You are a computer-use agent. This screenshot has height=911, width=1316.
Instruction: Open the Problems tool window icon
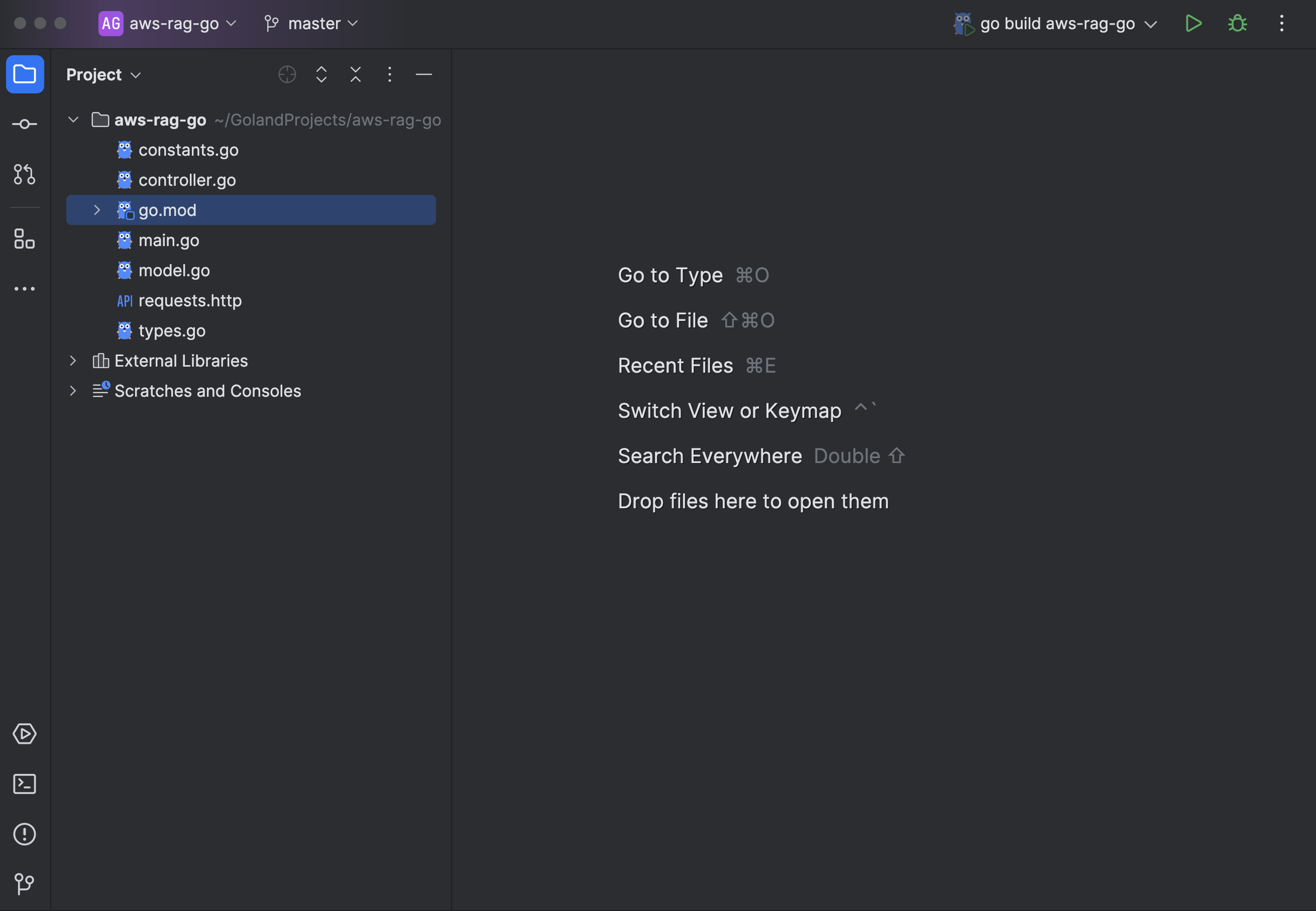pyautogui.click(x=25, y=834)
